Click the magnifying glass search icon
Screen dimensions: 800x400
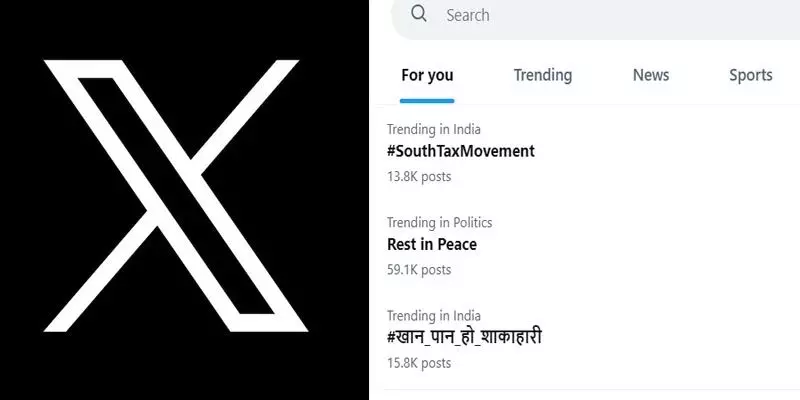420,14
